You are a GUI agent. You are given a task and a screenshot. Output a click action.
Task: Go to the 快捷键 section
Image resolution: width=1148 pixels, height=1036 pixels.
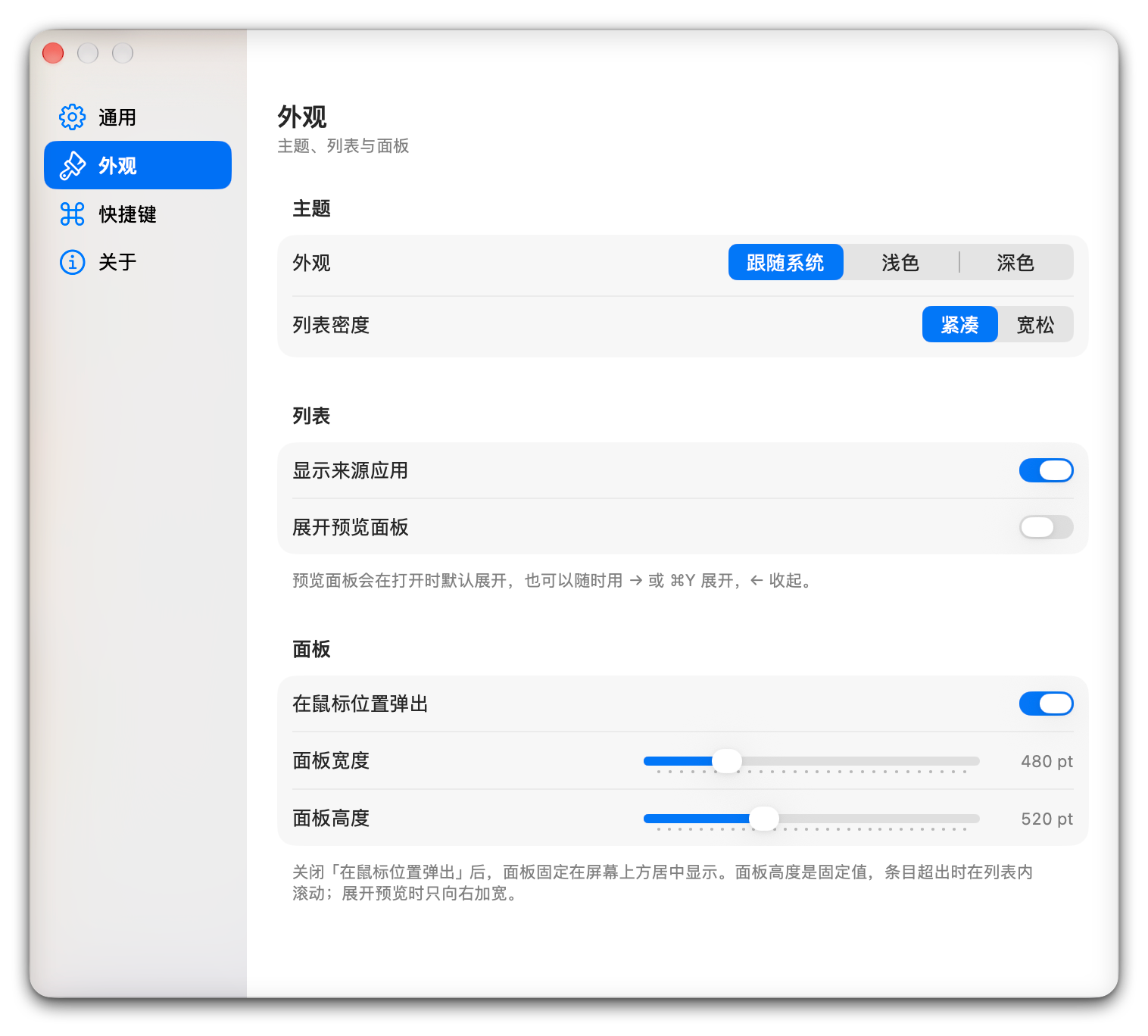click(138, 214)
